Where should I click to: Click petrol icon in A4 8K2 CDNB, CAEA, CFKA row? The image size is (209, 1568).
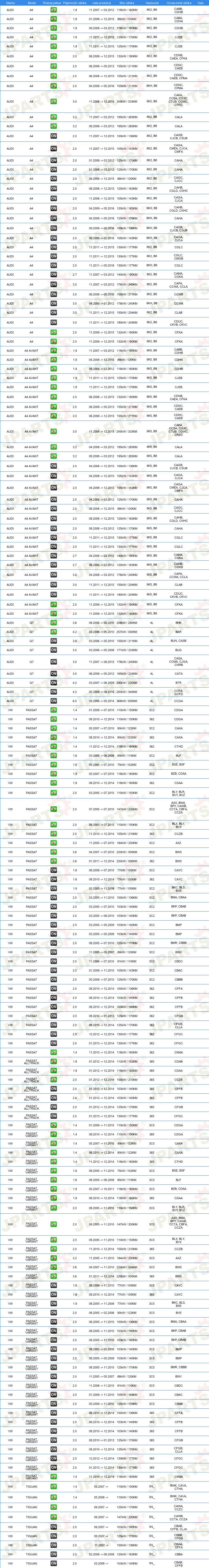pos(53,56)
